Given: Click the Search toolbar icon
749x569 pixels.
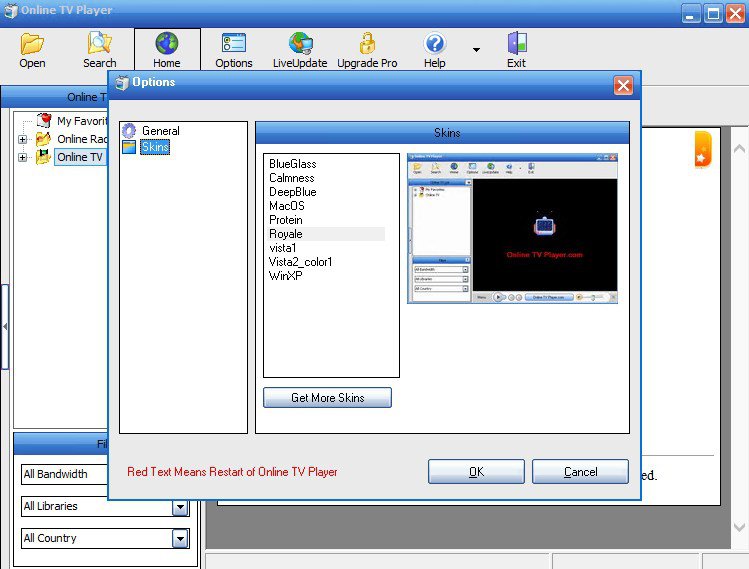Looking at the screenshot, I should [x=99, y=44].
